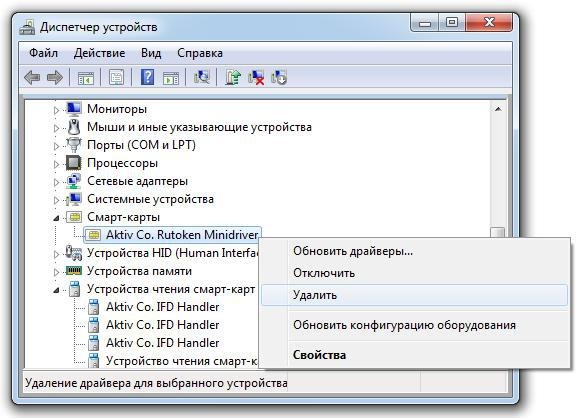Click the Properties sheet toolbar icon
The image size is (580, 418).
point(117,78)
